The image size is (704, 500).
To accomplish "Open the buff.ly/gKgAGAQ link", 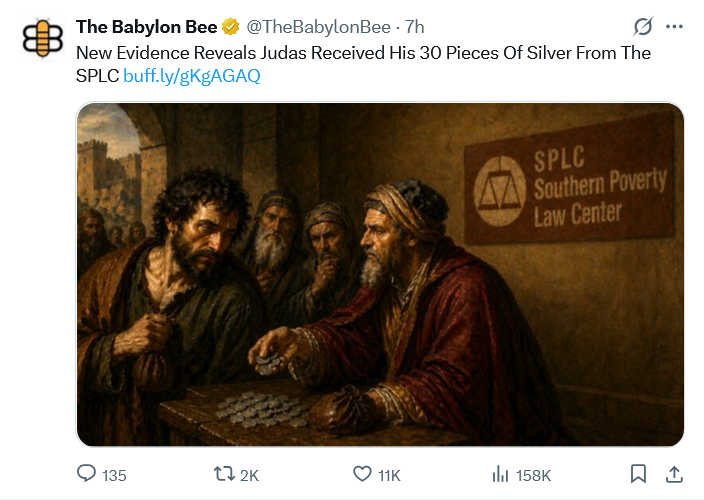I will tap(192, 76).
